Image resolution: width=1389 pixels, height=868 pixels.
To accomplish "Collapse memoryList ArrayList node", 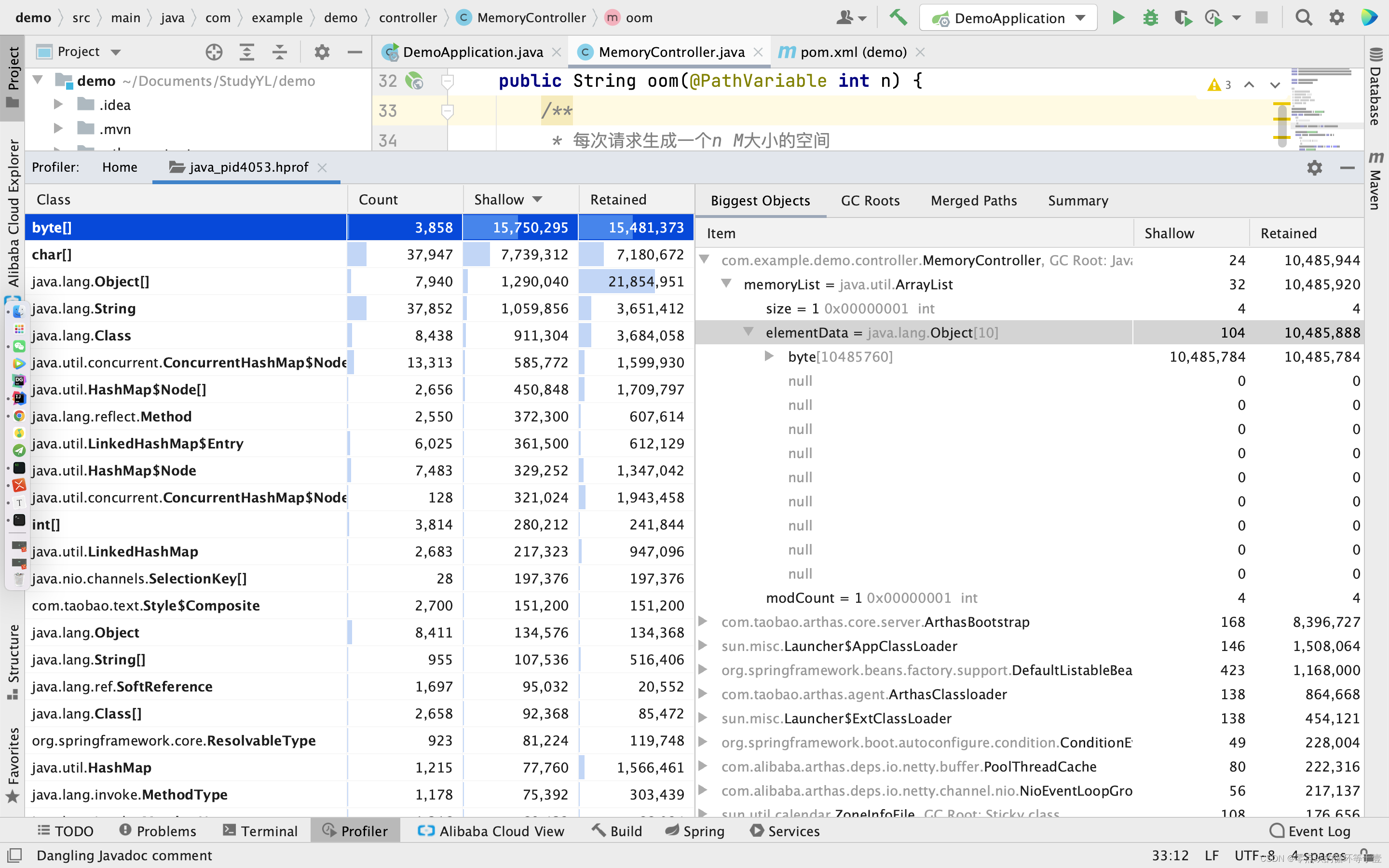I will pos(727,284).
